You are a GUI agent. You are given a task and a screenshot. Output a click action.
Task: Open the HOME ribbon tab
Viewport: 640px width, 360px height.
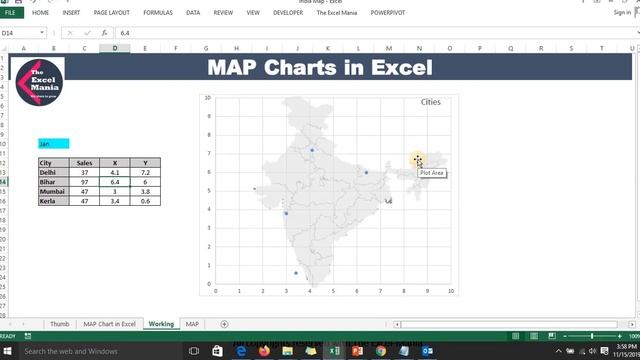click(x=40, y=13)
